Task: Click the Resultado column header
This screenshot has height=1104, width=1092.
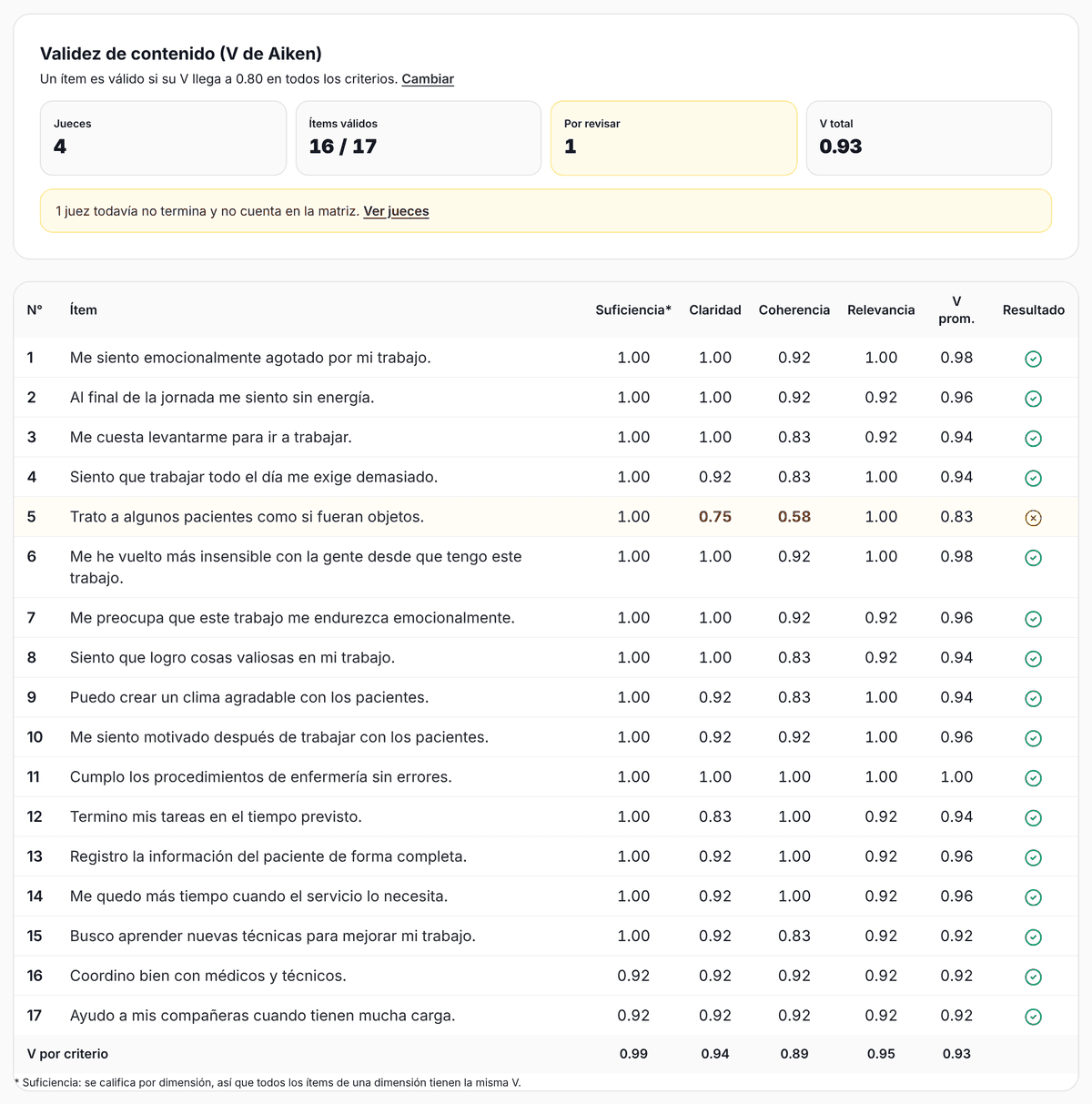Action: [1034, 310]
